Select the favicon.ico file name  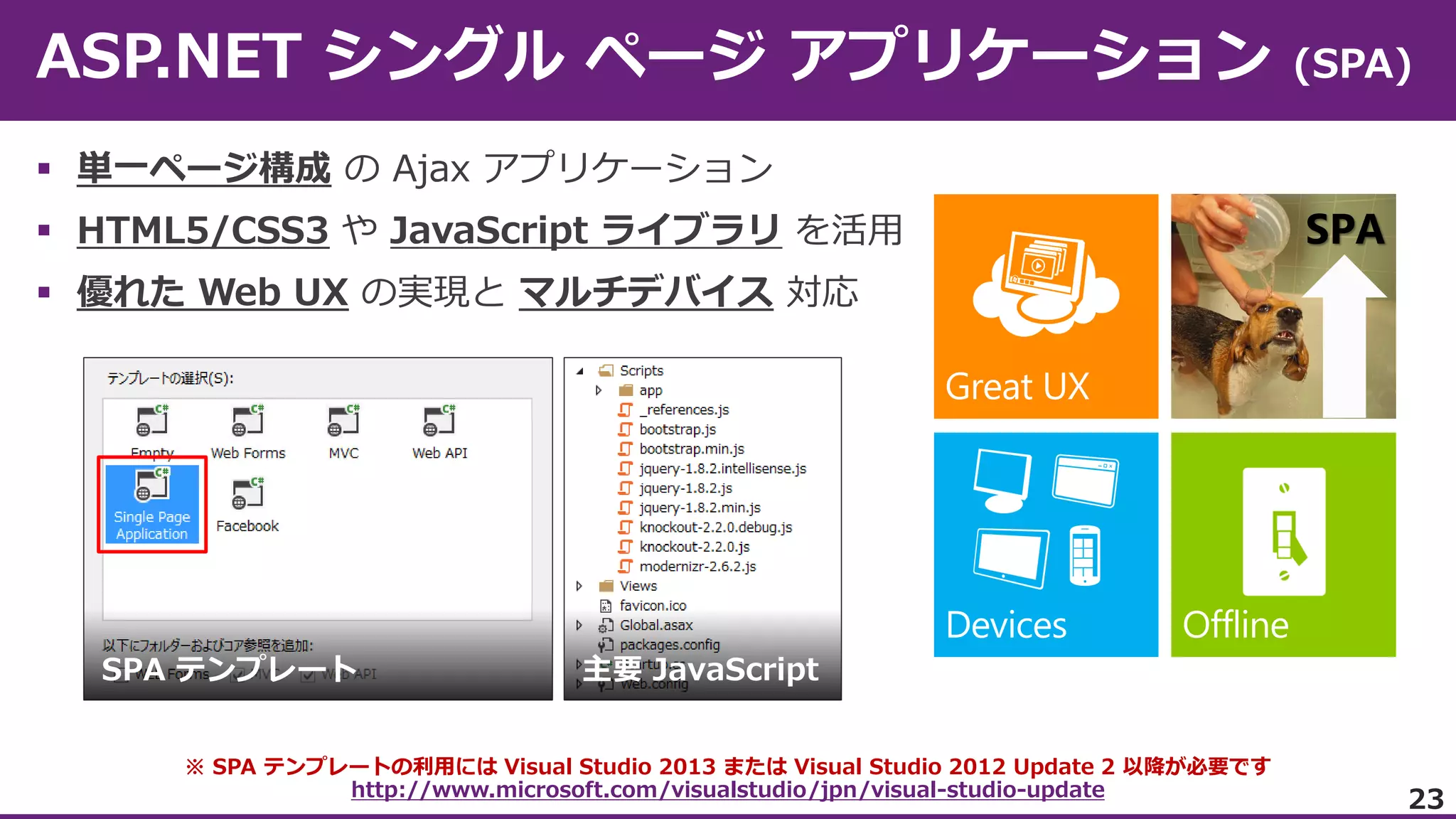[653, 606]
